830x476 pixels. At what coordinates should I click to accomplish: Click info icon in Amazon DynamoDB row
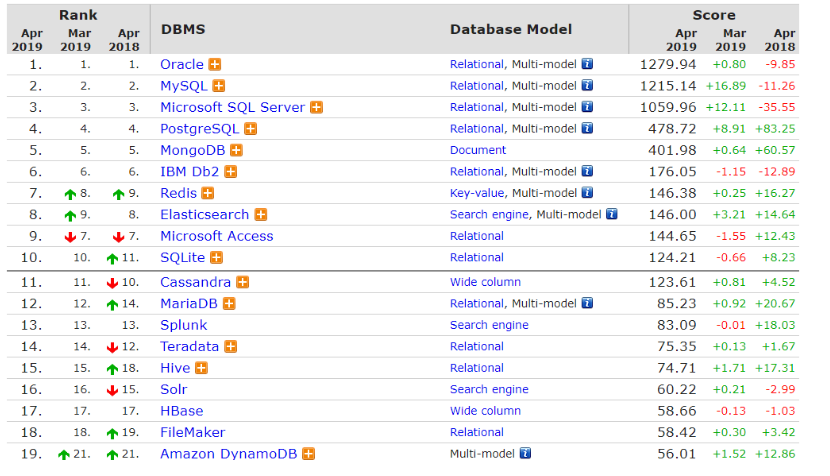click(524, 454)
